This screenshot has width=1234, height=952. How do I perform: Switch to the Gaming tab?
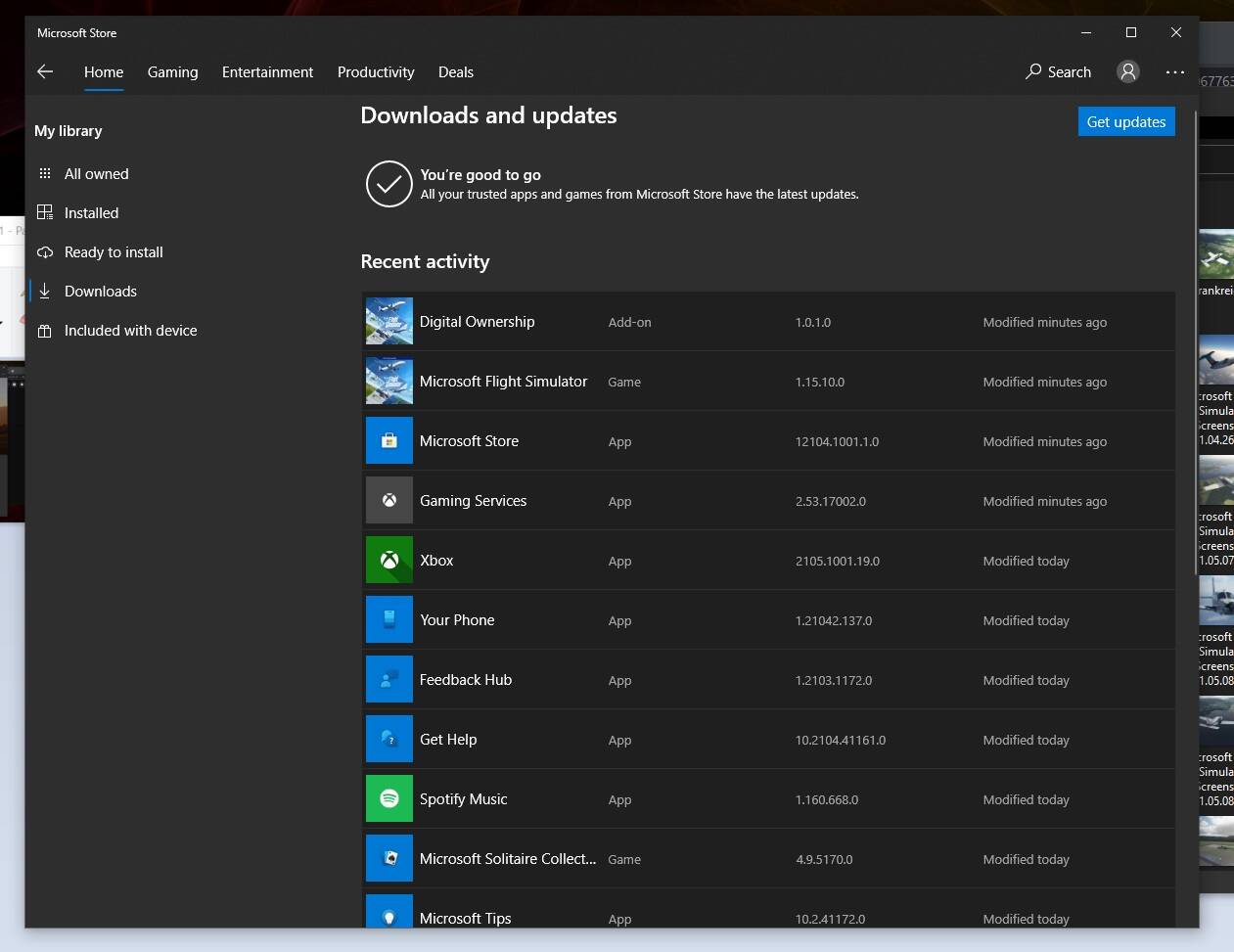(x=172, y=72)
